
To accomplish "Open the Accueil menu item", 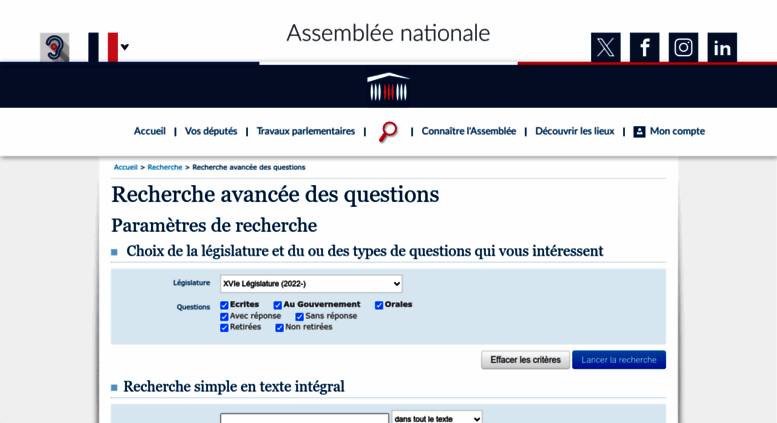I will pos(150,131).
